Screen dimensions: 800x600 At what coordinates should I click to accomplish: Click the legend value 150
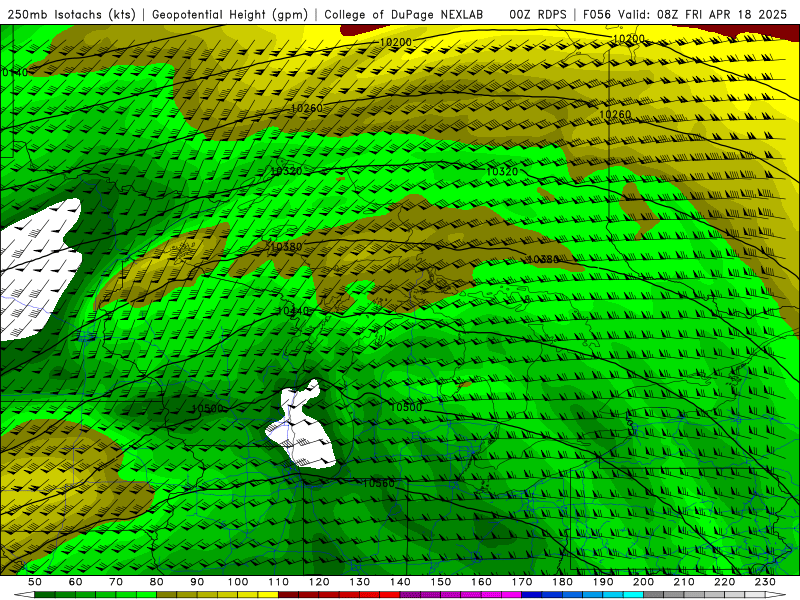click(441, 582)
